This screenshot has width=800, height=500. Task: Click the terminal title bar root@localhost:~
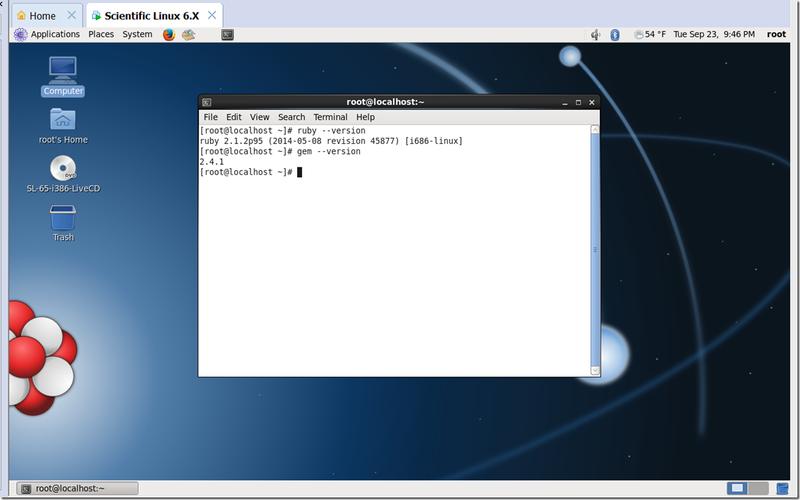(x=385, y=102)
